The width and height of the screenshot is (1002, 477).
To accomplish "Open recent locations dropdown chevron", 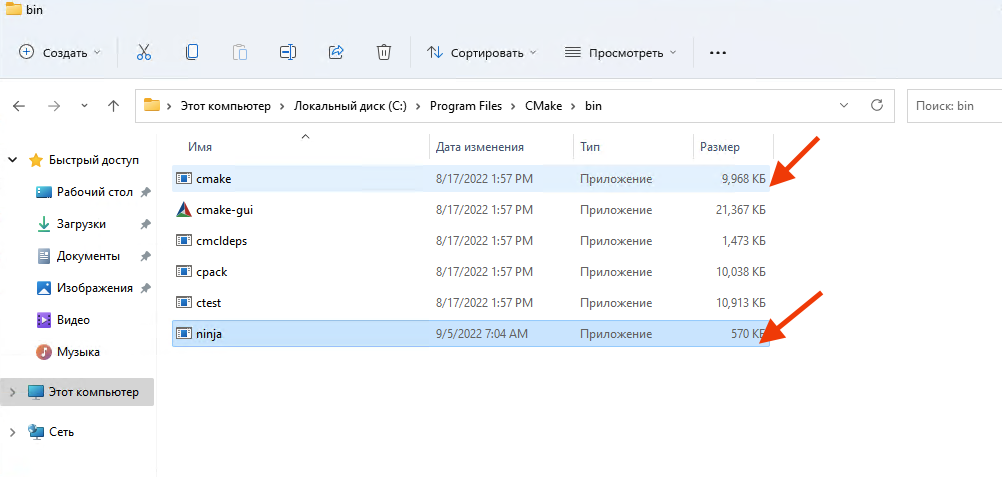I will click(84, 106).
